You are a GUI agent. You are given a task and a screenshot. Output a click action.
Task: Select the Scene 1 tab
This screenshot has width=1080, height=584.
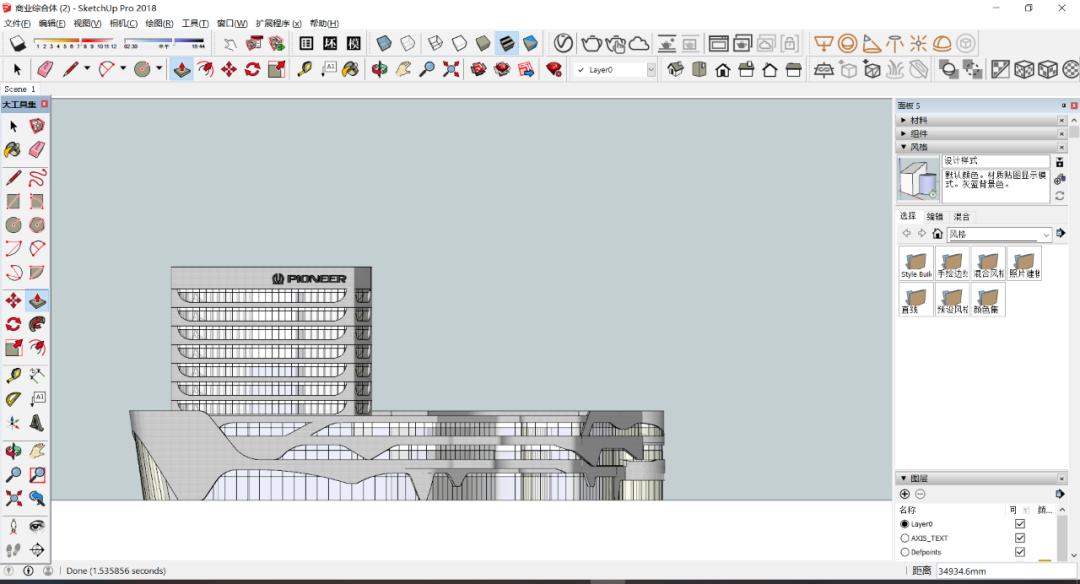[19, 89]
